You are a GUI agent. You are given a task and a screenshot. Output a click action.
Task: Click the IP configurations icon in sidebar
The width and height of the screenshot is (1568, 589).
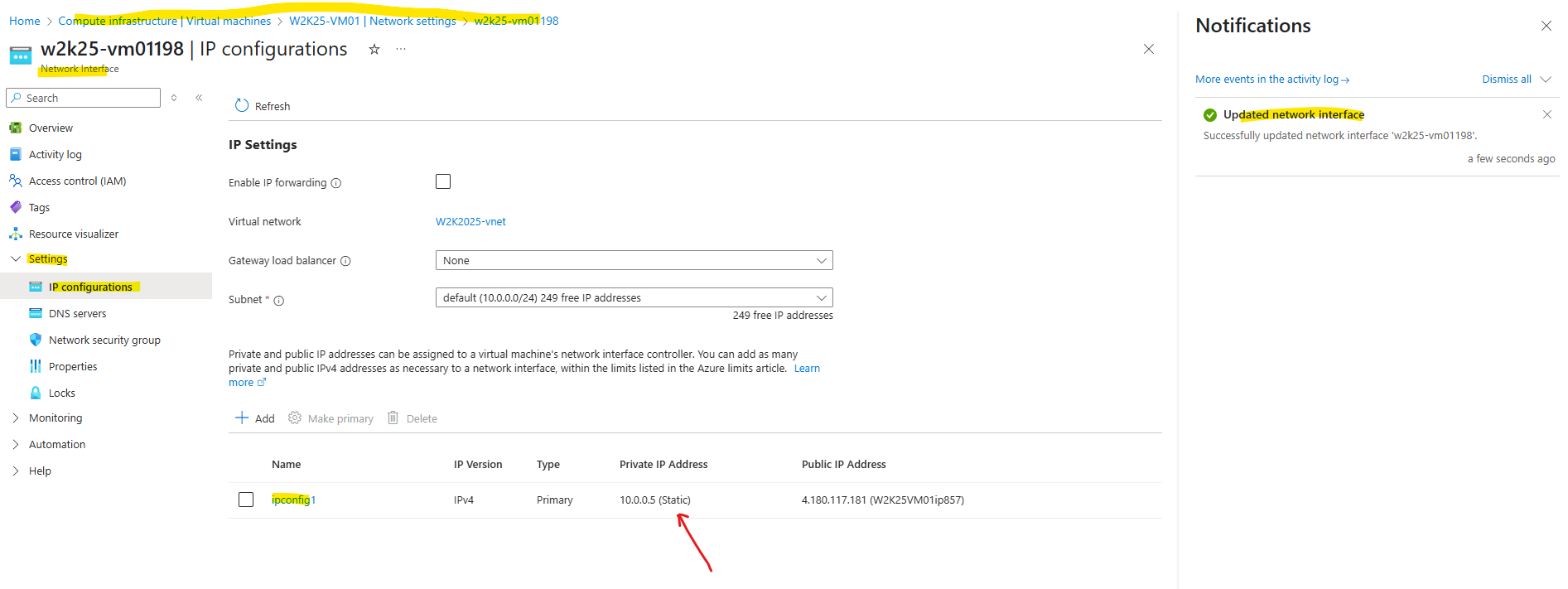[x=36, y=287]
